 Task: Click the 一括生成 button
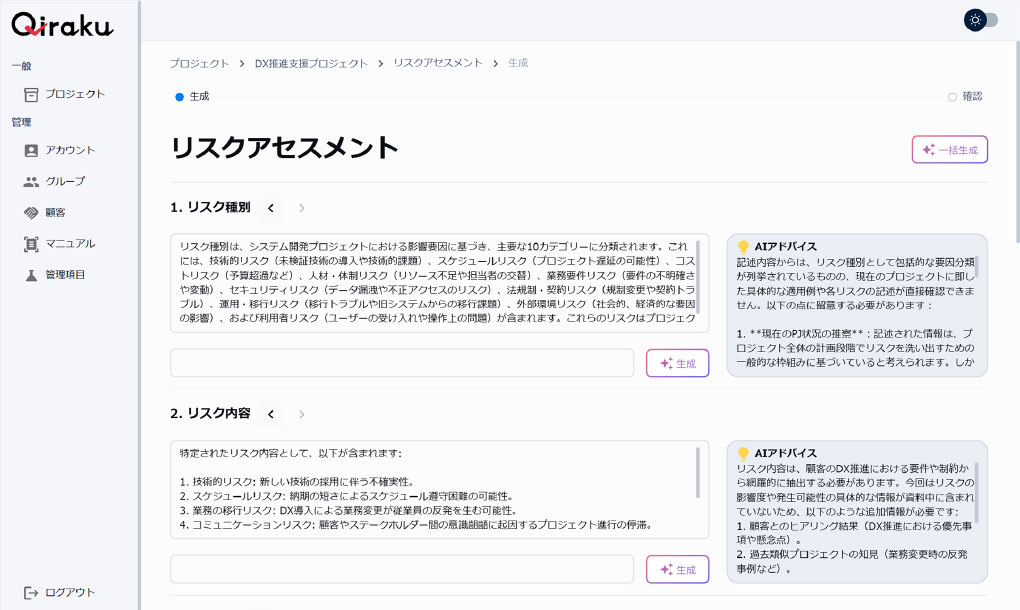pyautogui.click(x=949, y=149)
